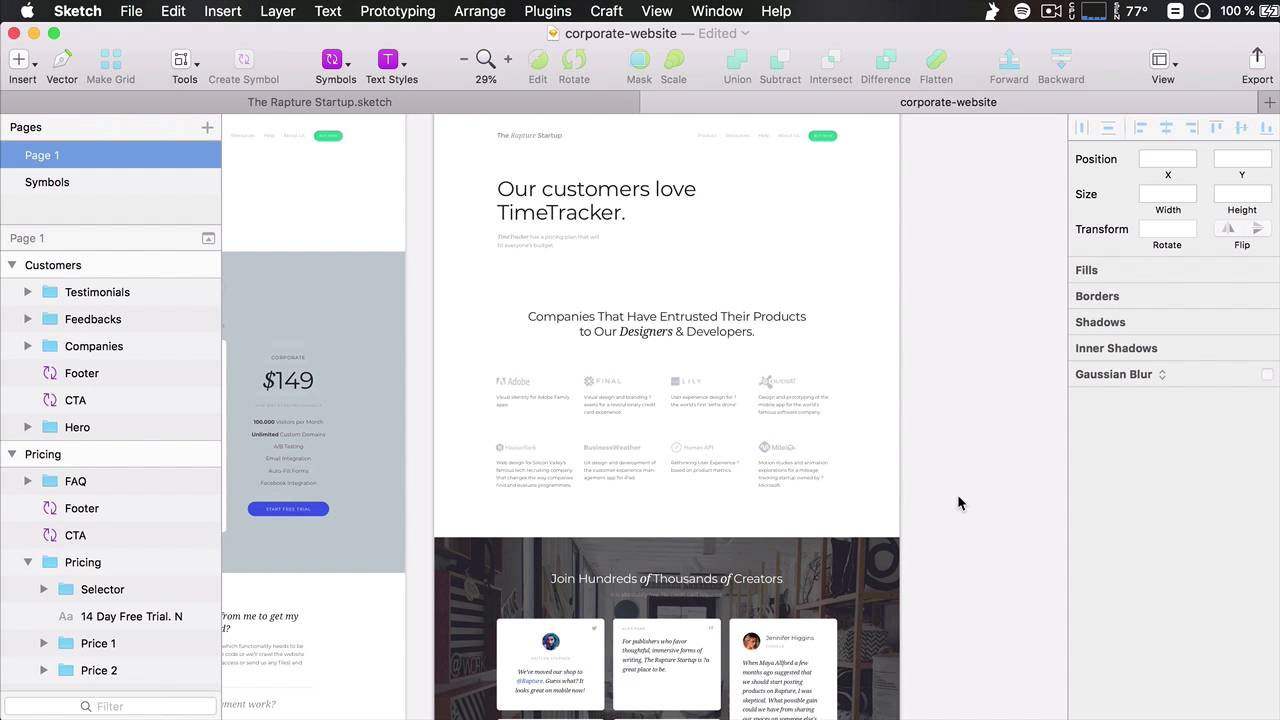Select the '14 Day Free Trial. N' text layer
The width and height of the screenshot is (1280, 720).
(110, 616)
